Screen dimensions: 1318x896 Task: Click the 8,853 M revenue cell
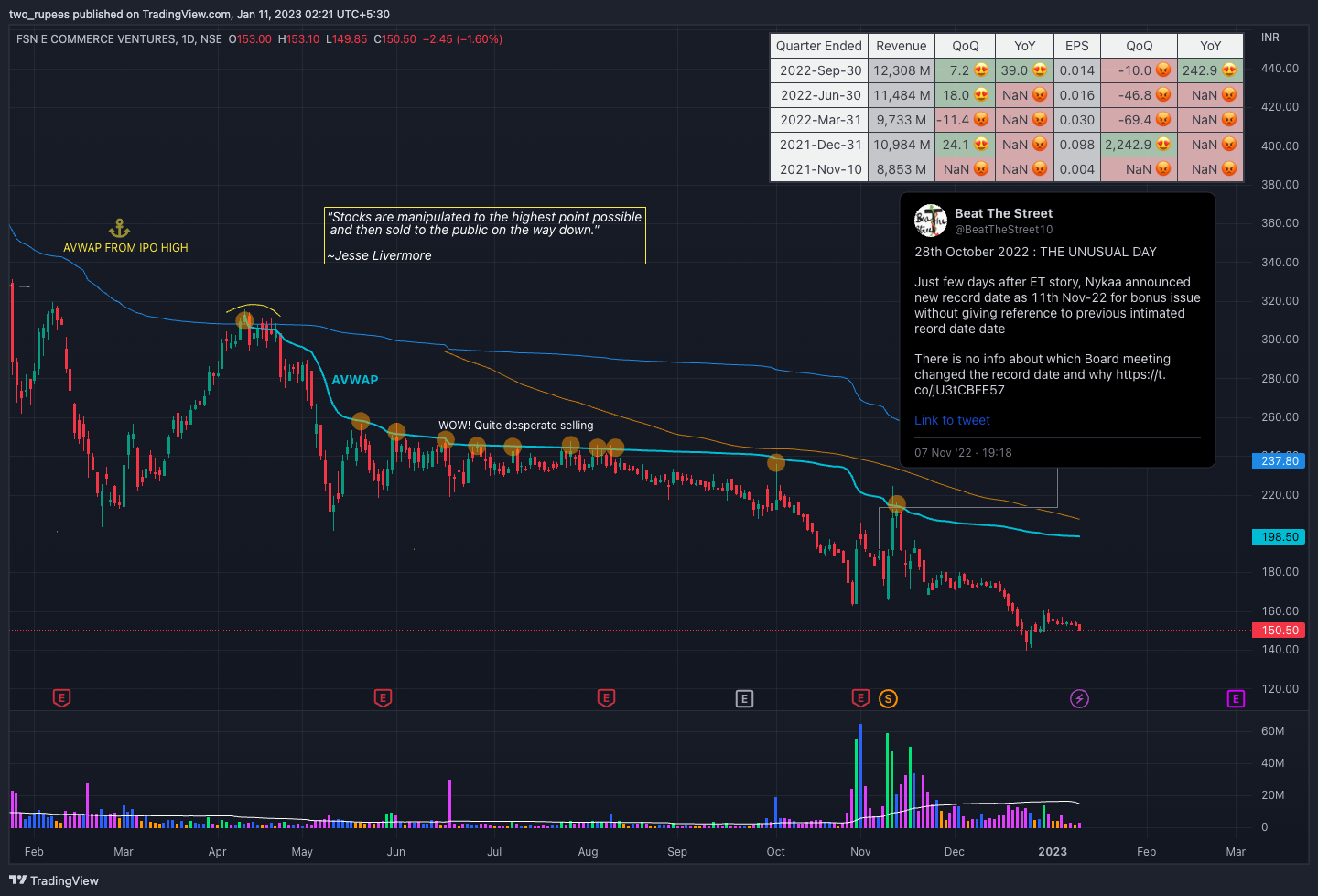pyautogui.click(x=902, y=169)
